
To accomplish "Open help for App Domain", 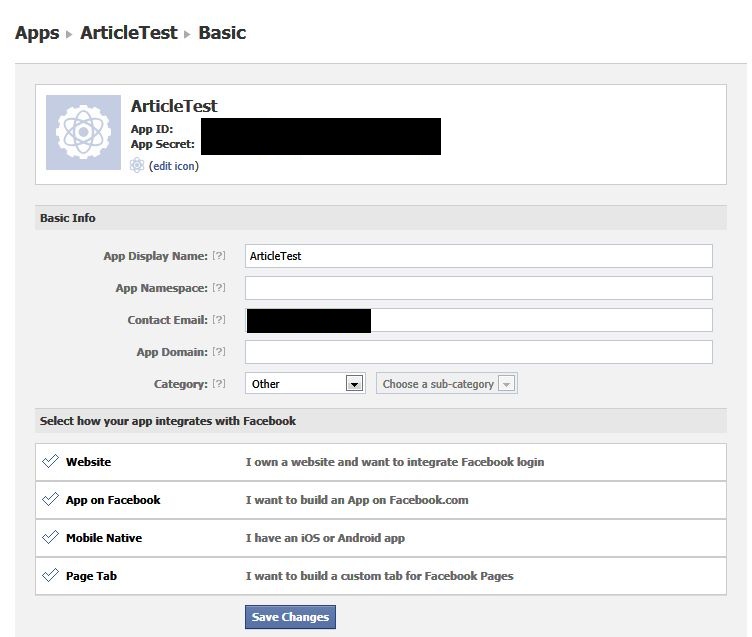I will 219,352.
